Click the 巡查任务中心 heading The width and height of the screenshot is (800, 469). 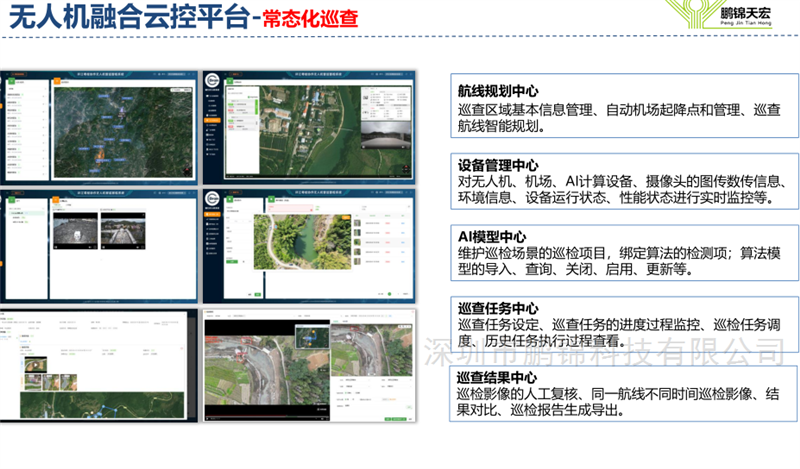click(498, 308)
